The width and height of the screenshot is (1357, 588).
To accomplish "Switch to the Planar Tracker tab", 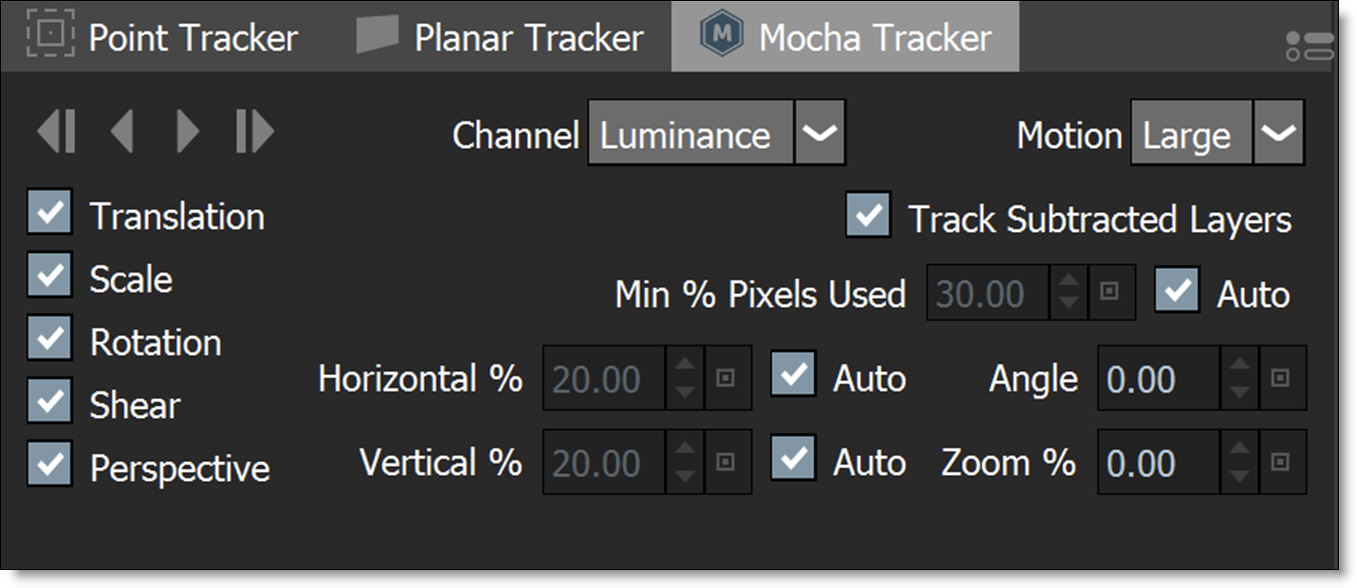I will [500, 38].
